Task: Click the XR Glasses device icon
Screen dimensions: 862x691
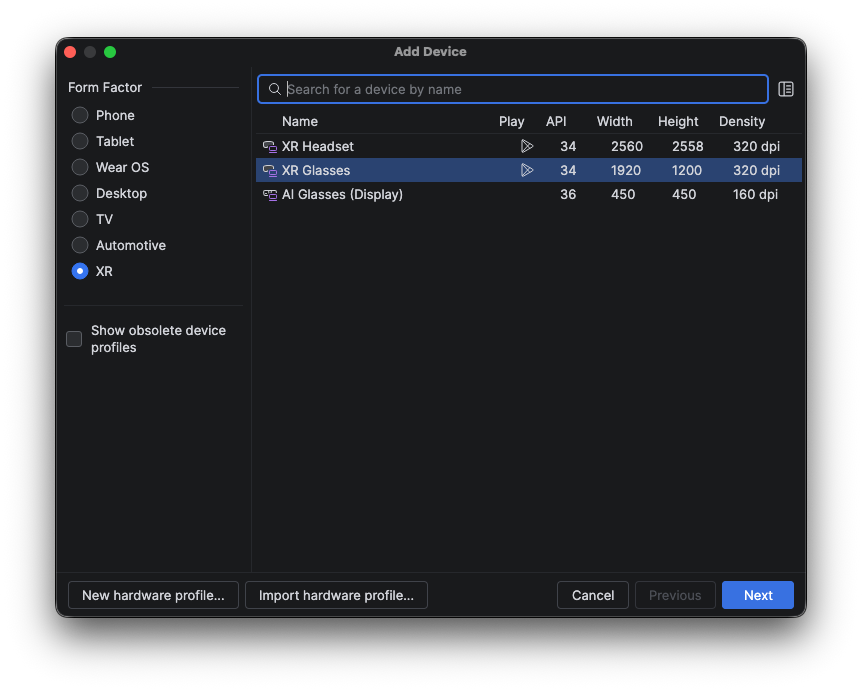Action: [x=269, y=170]
